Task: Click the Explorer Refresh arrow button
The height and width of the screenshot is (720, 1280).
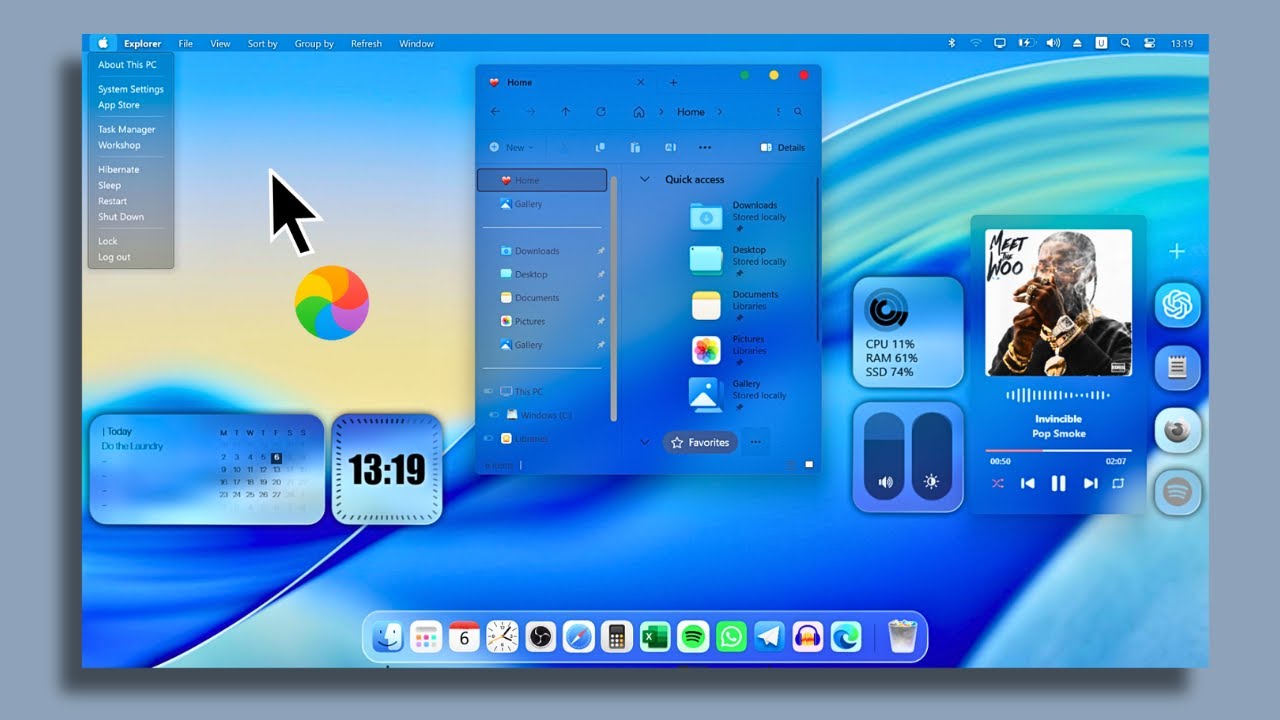Action: click(x=601, y=112)
